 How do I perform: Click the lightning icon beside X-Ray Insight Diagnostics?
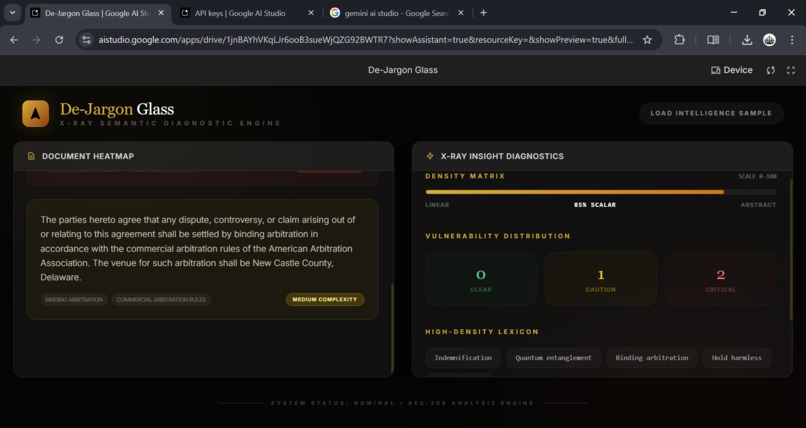(430, 156)
